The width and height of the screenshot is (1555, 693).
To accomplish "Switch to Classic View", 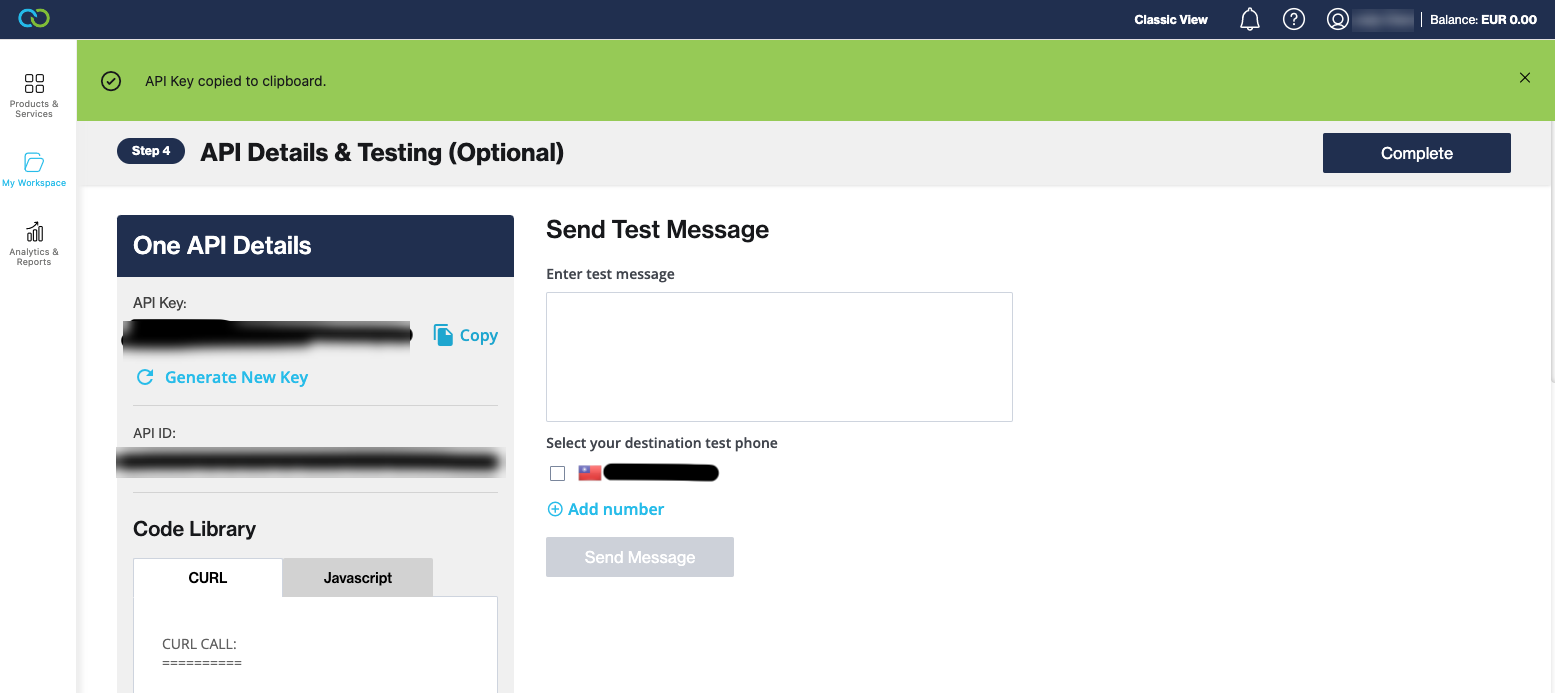I will coord(1171,19).
